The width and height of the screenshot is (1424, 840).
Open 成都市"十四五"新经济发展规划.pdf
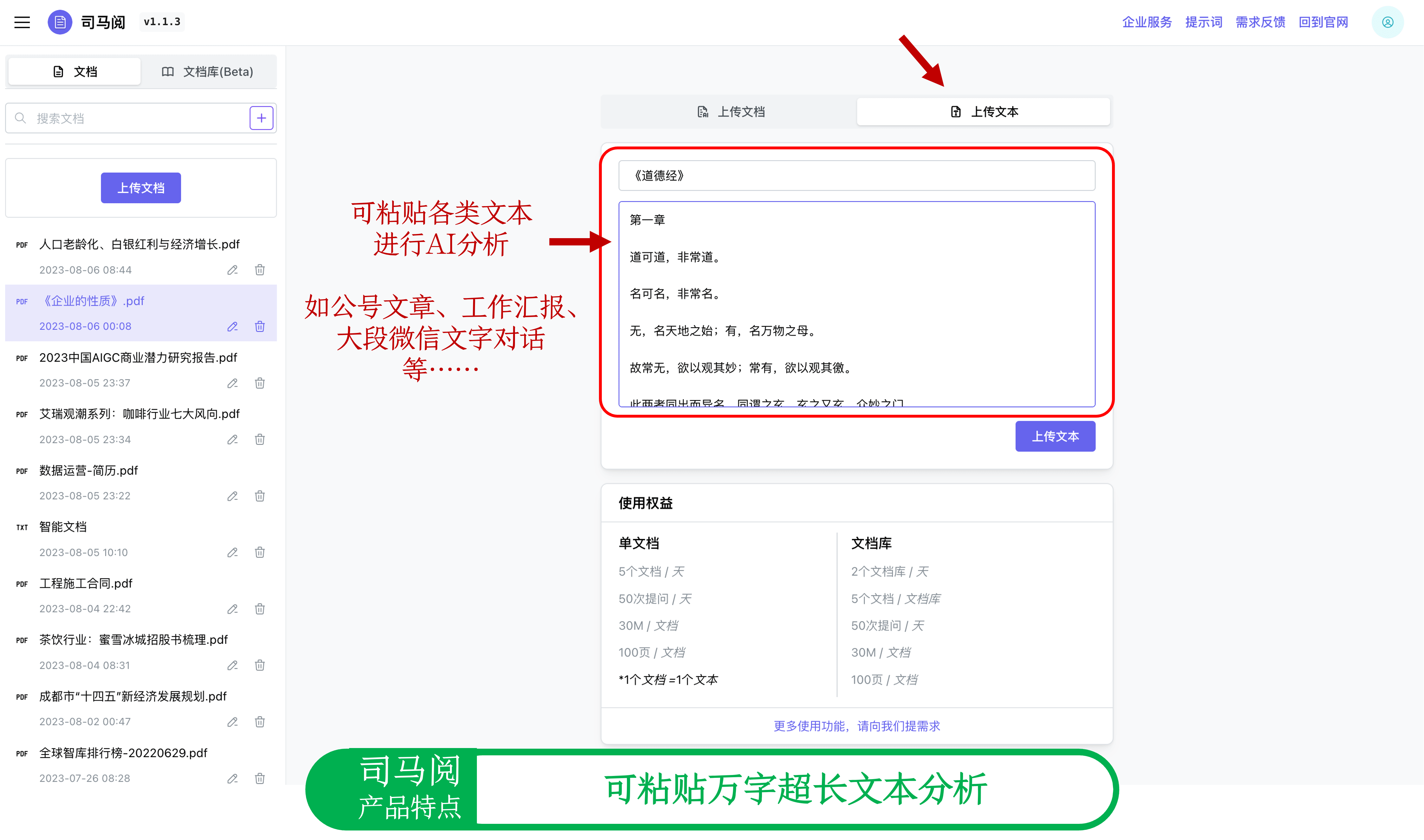click(133, 697)
